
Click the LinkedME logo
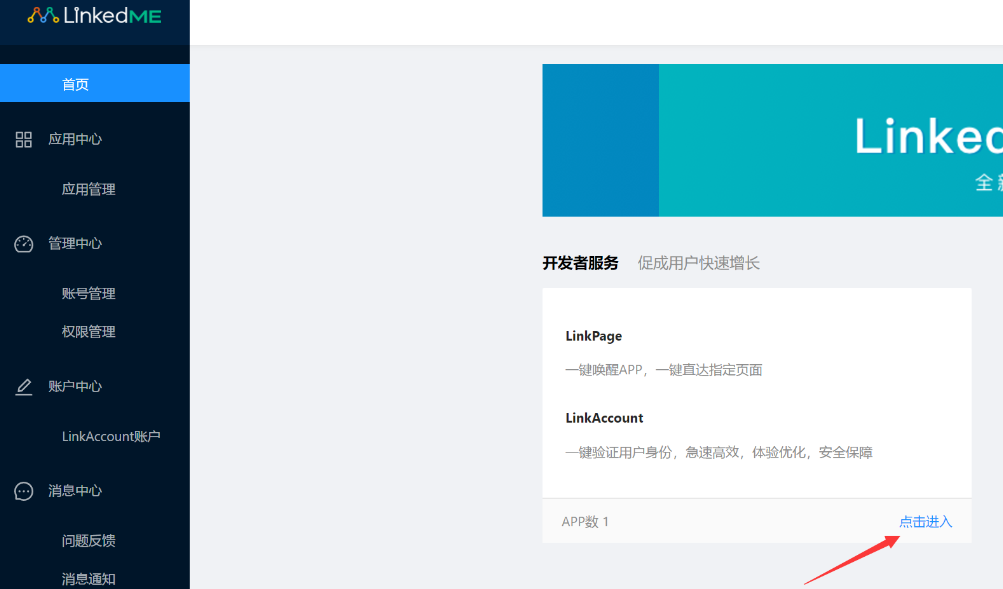[95, 15]
